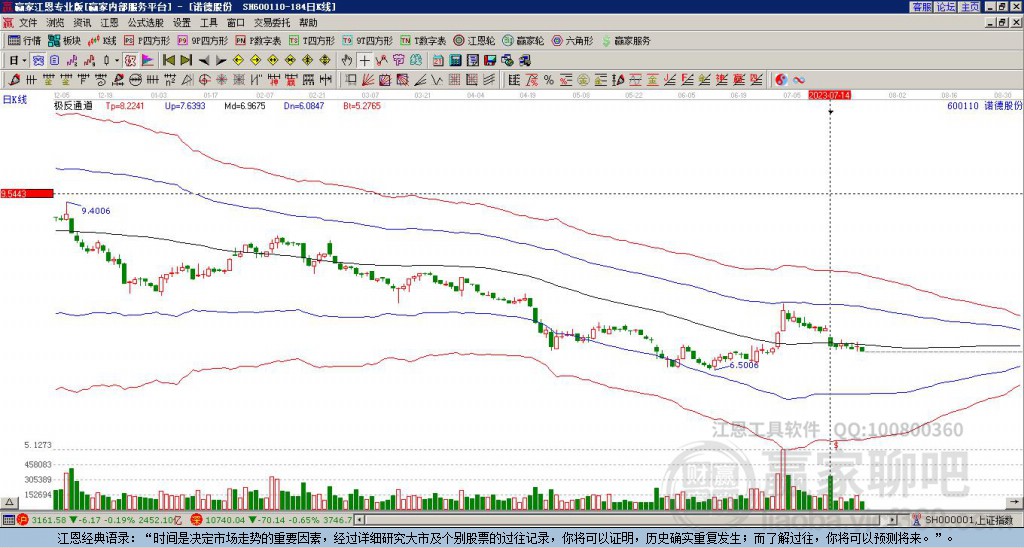Jump to last bar icon
1024x548 pixels.
coord(186,60)
